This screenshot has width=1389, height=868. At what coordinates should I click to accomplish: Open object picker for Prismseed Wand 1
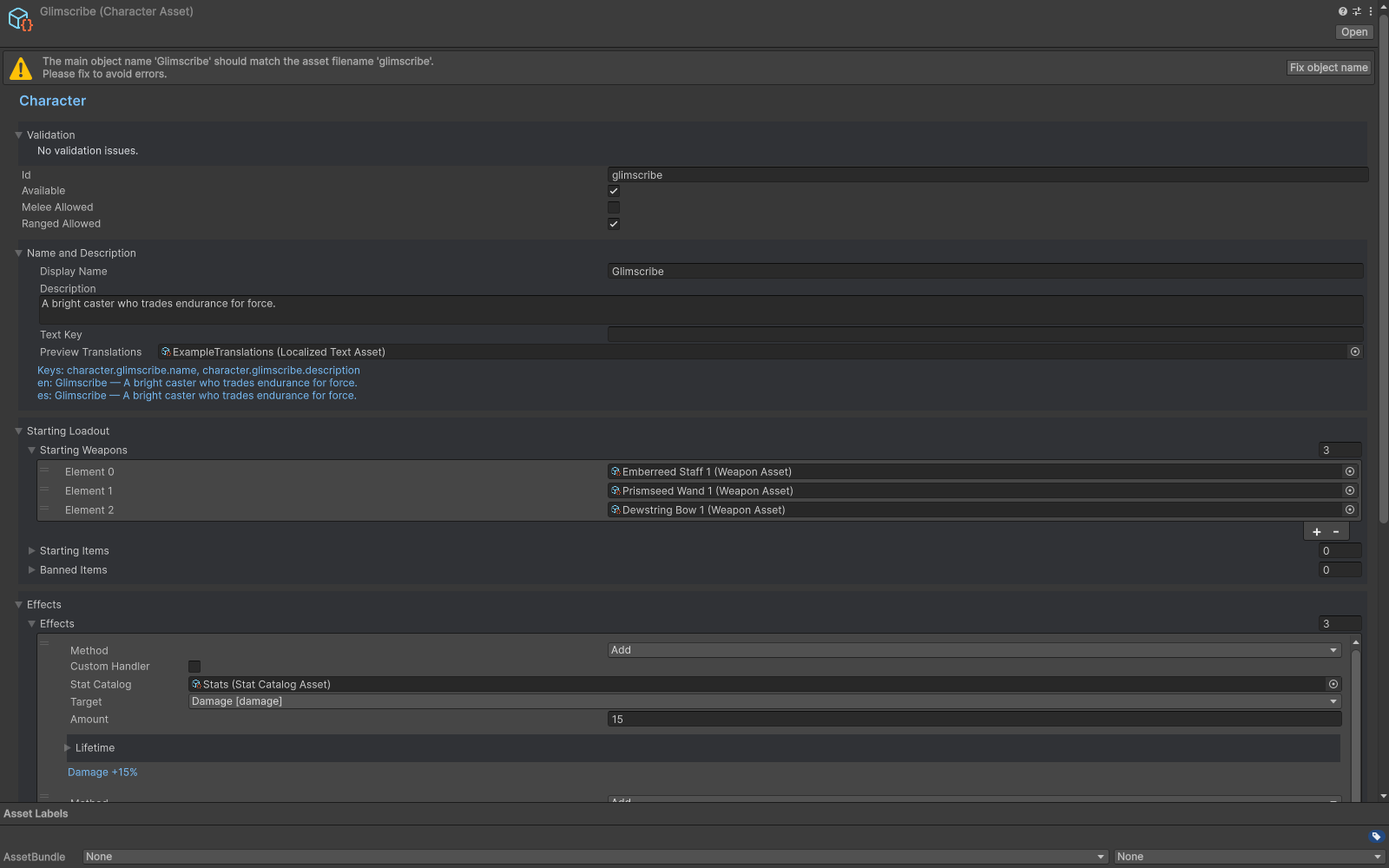click(1350, 490)
